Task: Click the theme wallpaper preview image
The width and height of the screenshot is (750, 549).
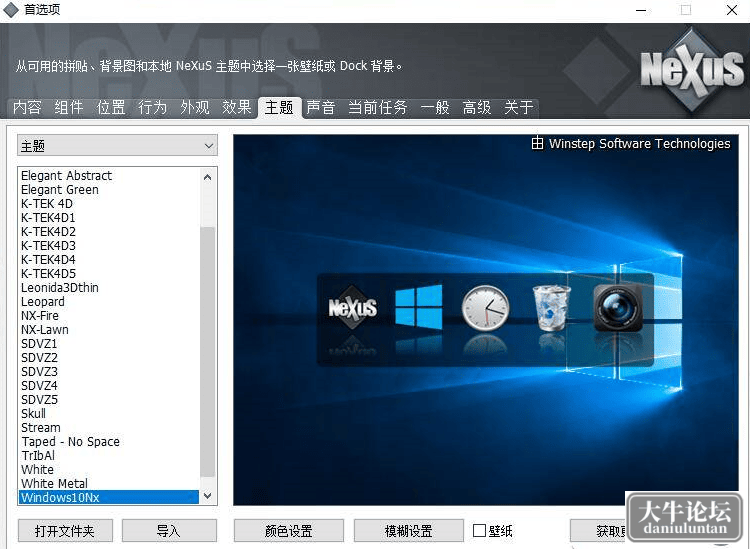Action: tap(486, 319)
